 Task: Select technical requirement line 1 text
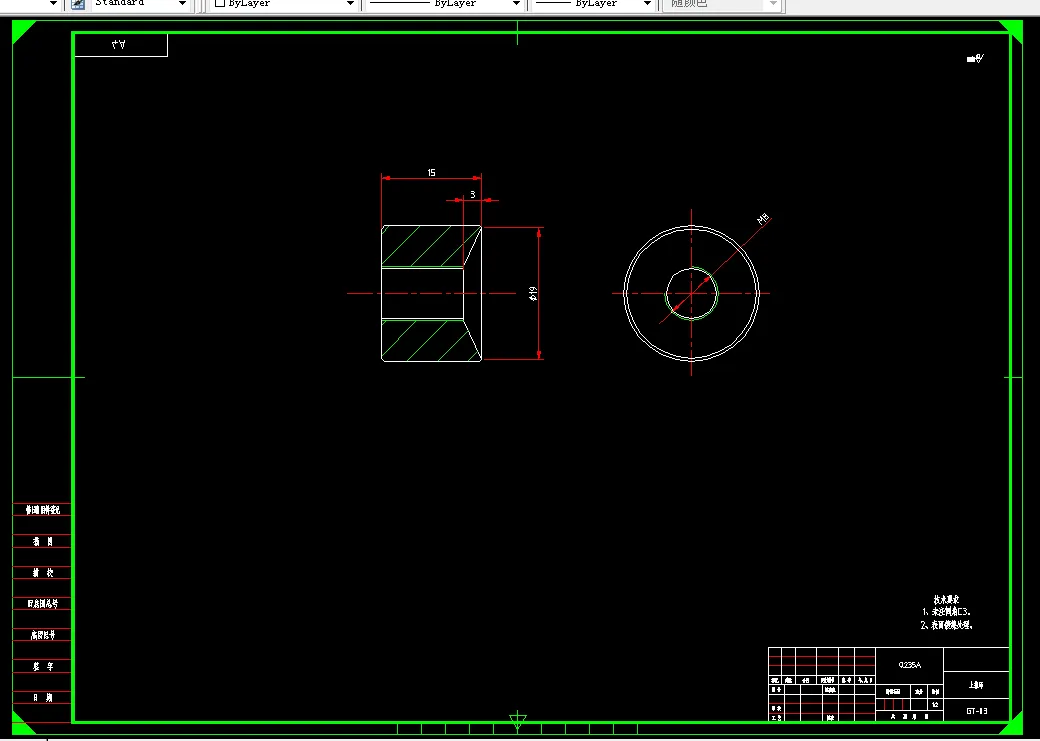(947, 612)
